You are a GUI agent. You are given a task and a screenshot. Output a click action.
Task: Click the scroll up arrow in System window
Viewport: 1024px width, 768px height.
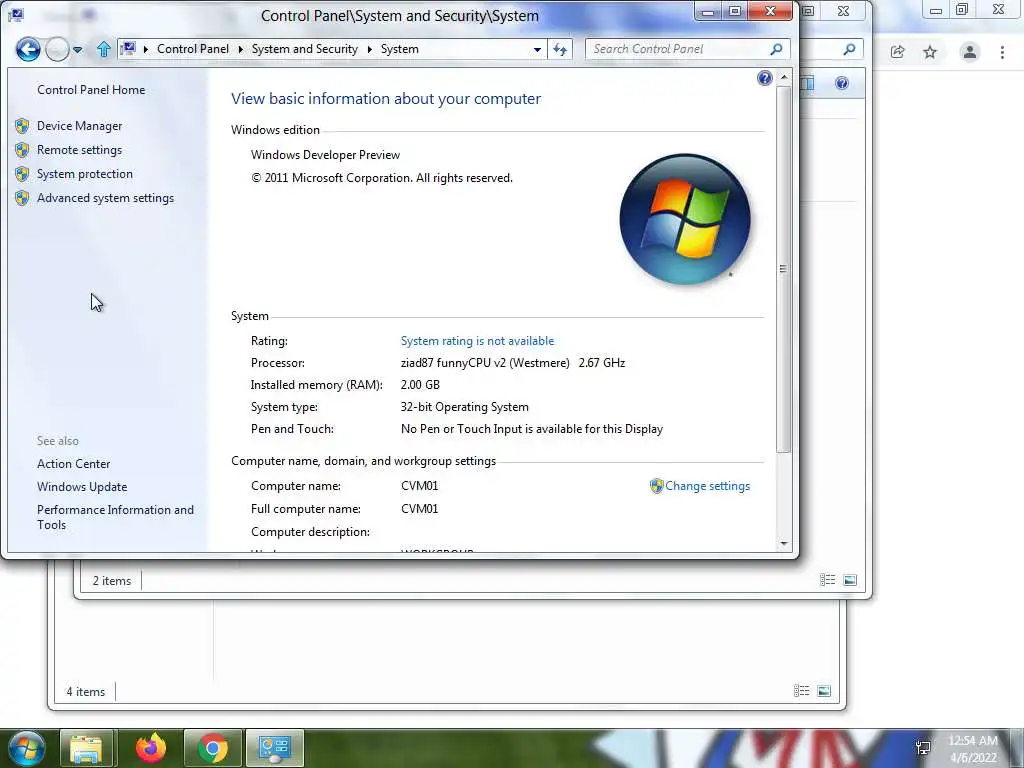(x=784, y=78)
